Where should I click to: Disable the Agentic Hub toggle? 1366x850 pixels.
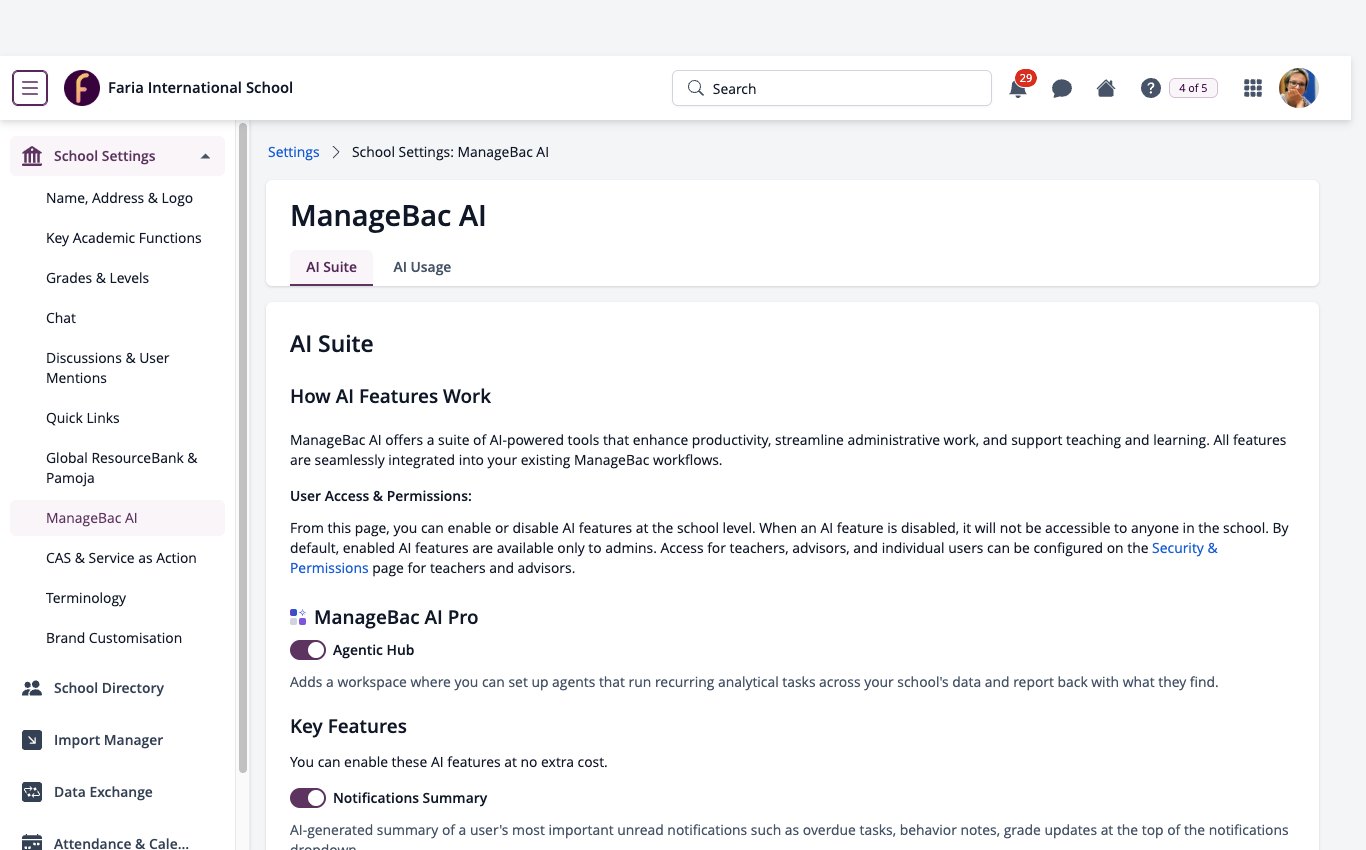(308, 650)
